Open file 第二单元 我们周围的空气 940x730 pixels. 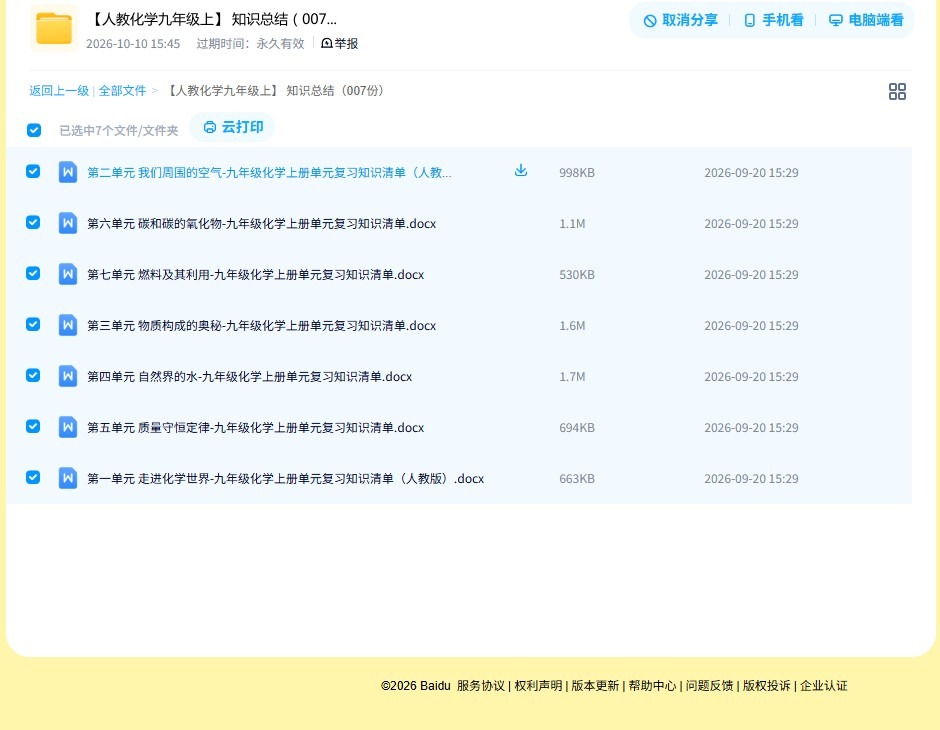coord(269,173)
